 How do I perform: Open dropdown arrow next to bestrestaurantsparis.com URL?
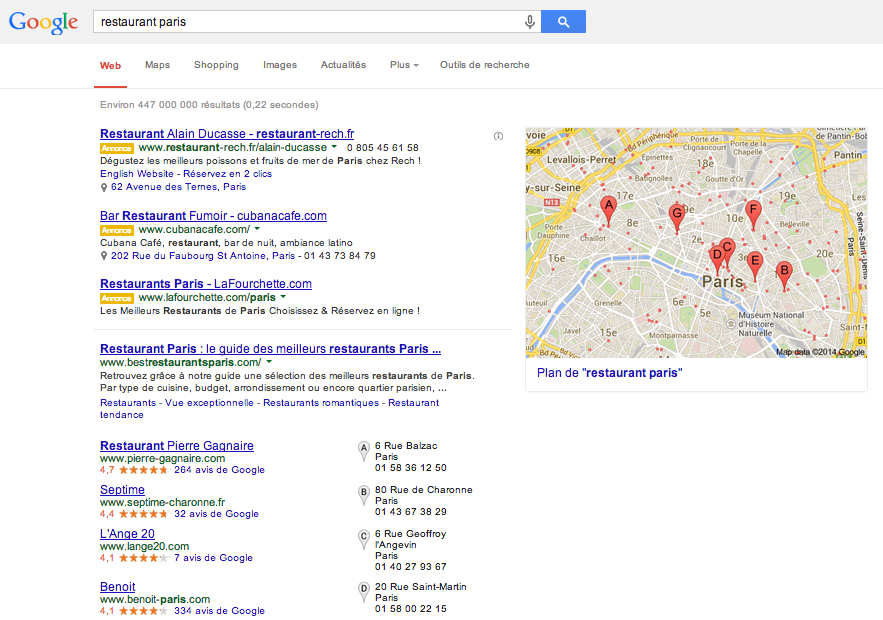click(269, 362)
